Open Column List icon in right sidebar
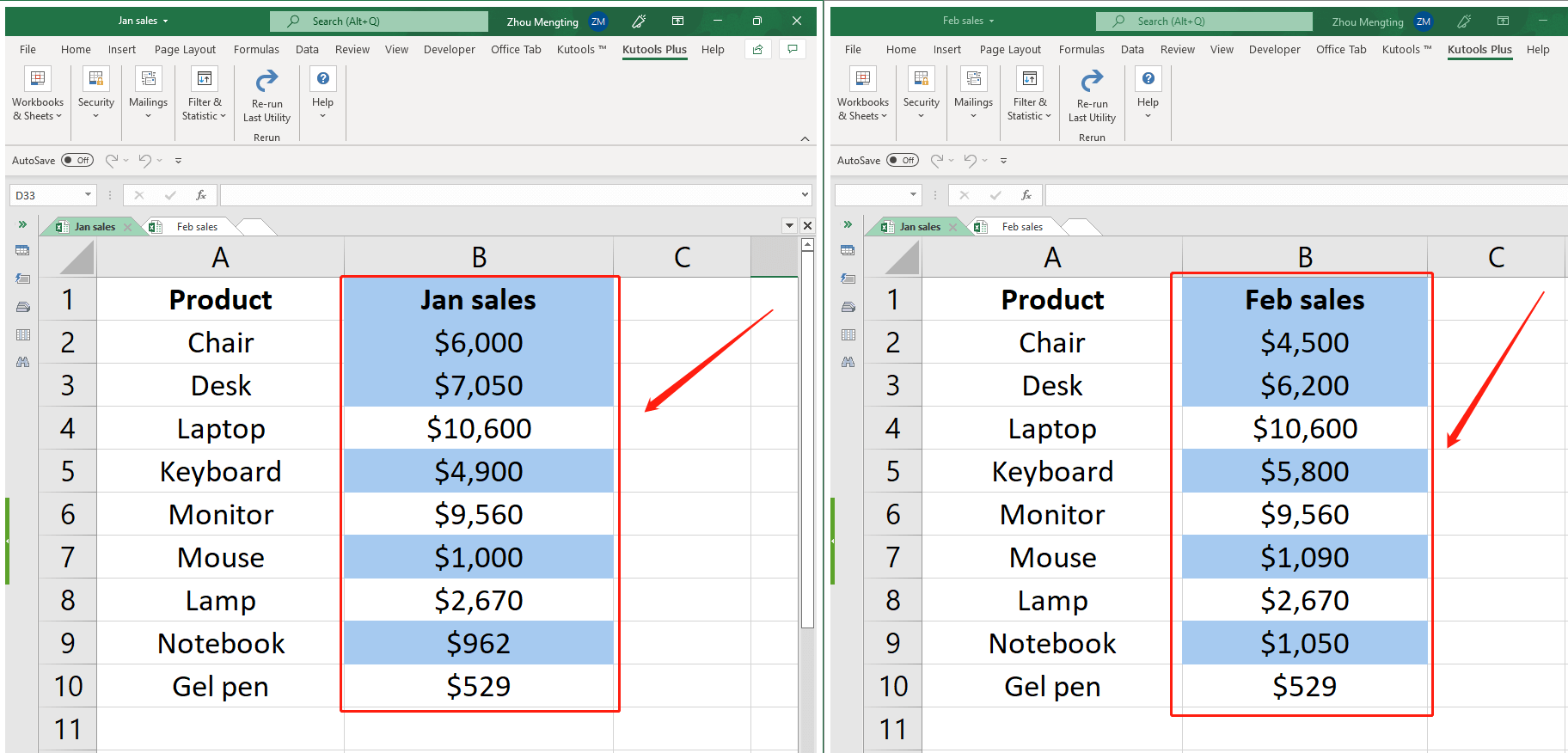Image resolution: width=1568 pixels, height=753 pixels. pyautogui.click(x=848, y=334)
